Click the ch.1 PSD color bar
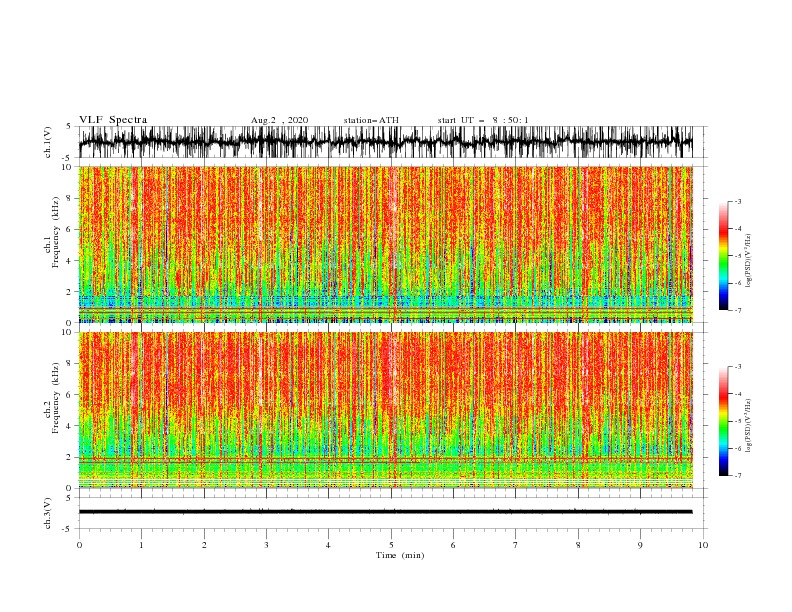Viewport: 792px width, 612px height. click(723, 256)
